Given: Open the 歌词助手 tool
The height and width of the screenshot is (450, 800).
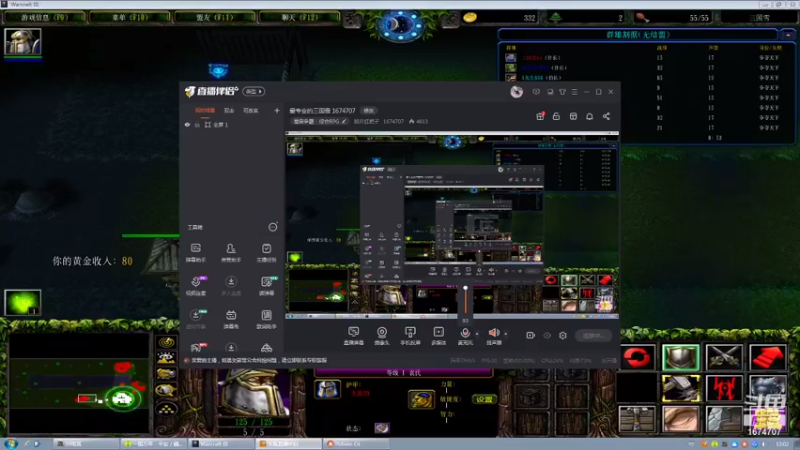Looking at the screenshot, I should tap(266, 319).
